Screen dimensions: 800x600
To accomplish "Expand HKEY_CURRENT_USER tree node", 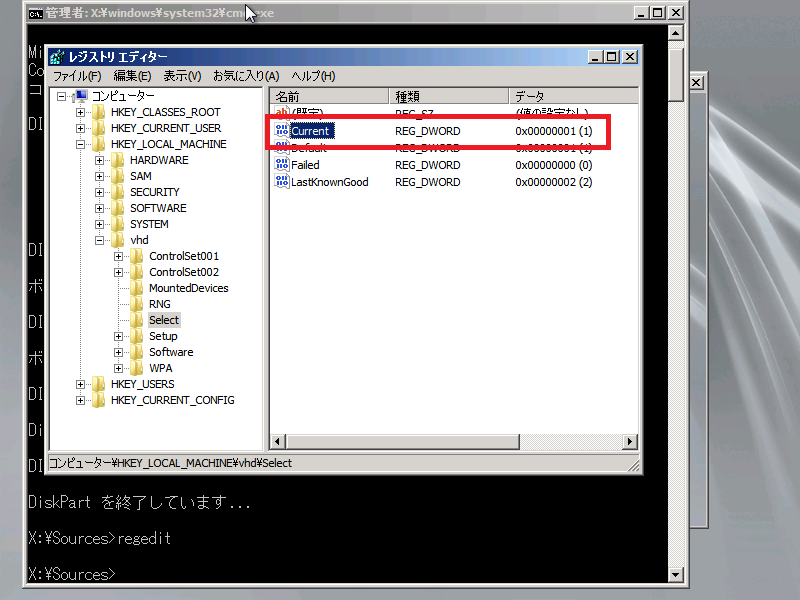I will (80, 128).
